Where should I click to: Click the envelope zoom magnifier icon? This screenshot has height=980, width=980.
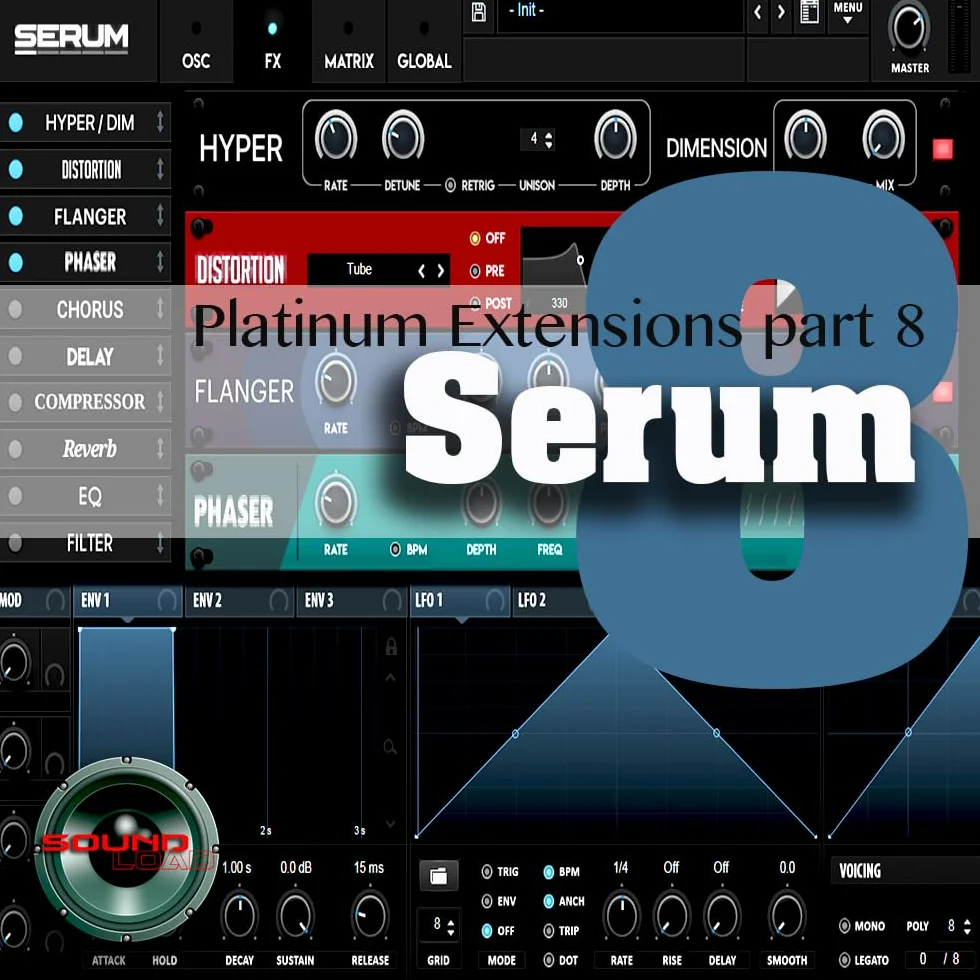pyautogui.click(x=390, y=747)
